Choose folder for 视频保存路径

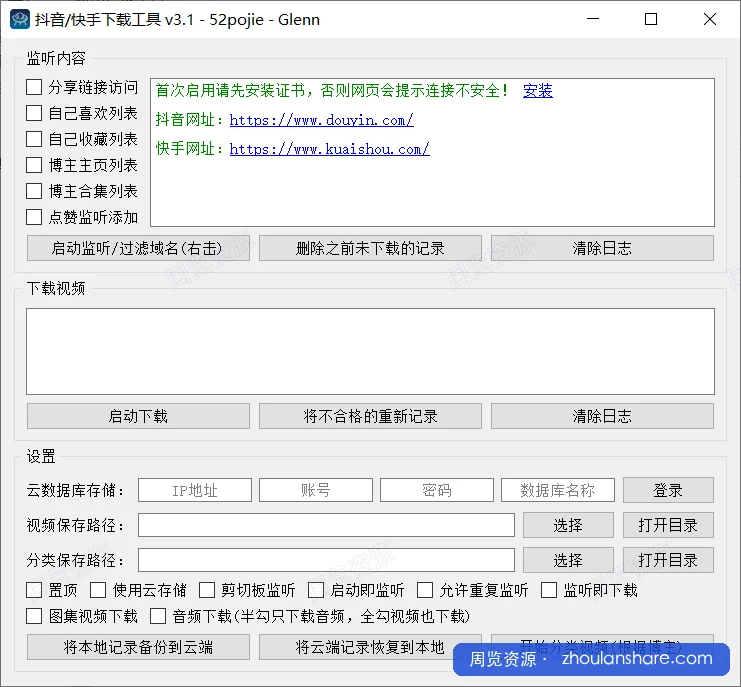(568, 525)
